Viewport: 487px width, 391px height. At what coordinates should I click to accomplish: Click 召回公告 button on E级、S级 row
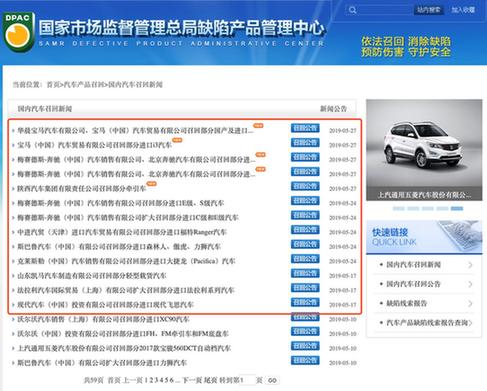point(305,201)
